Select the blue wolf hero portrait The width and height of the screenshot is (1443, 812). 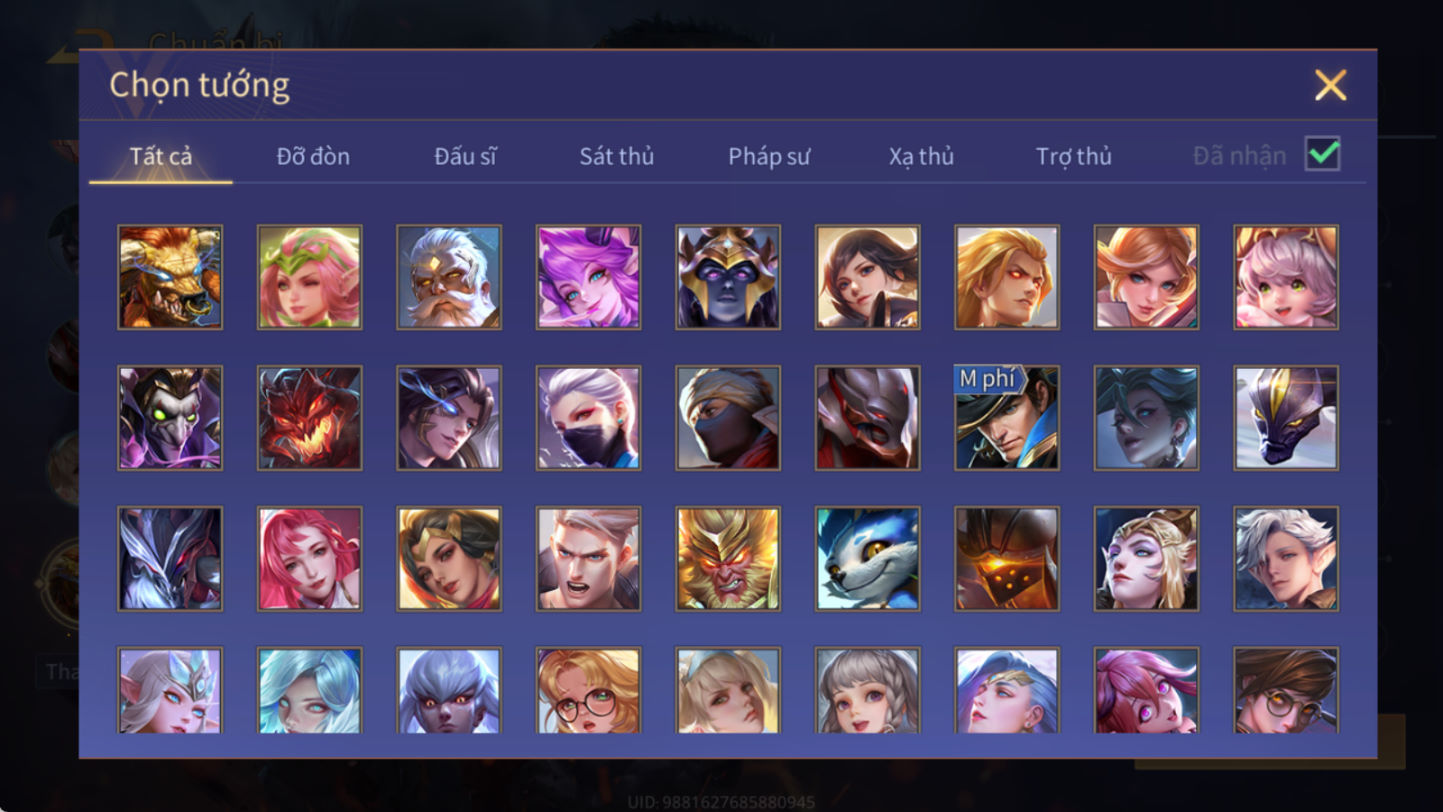click(868, 559)
